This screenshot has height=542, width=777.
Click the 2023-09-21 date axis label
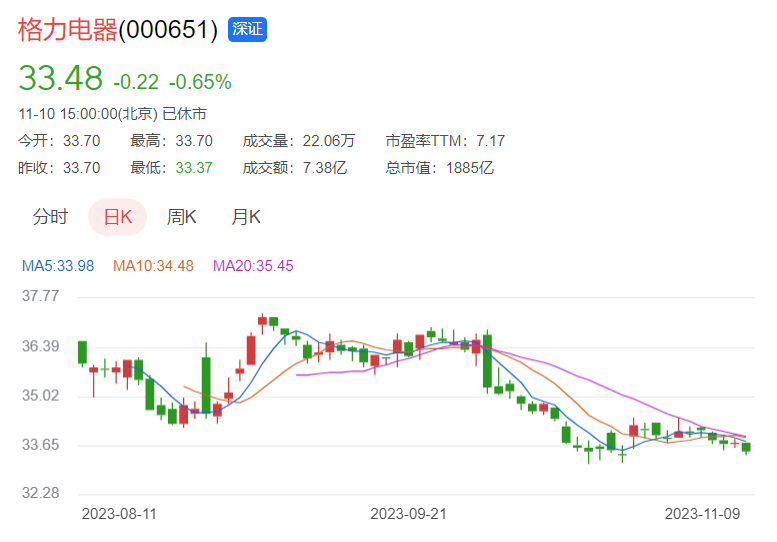408,514
